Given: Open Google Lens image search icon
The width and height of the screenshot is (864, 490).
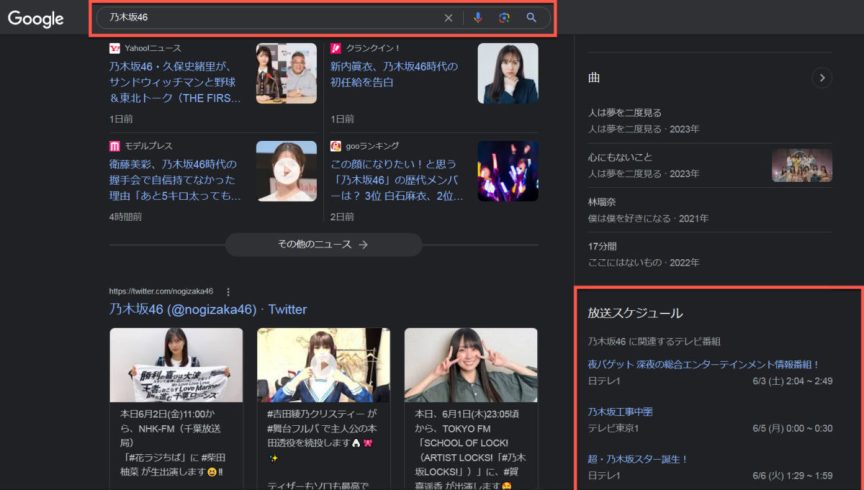Looking at the screenshot, I should click(x=504, y=18).
